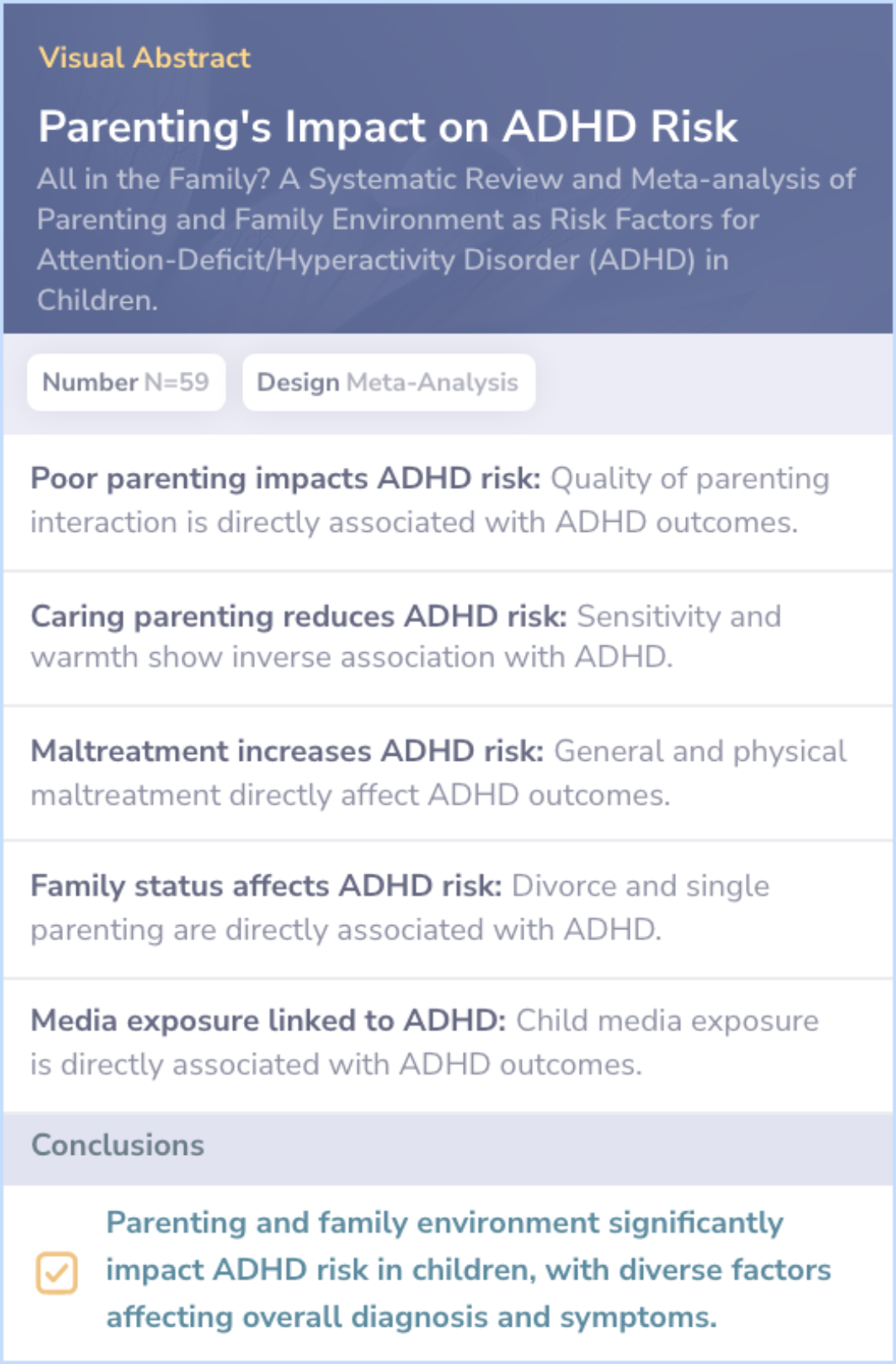Select the 'All in the Family?' paper subtitle
Viewport: 896px width, 1364px height.
pos(446,239)
